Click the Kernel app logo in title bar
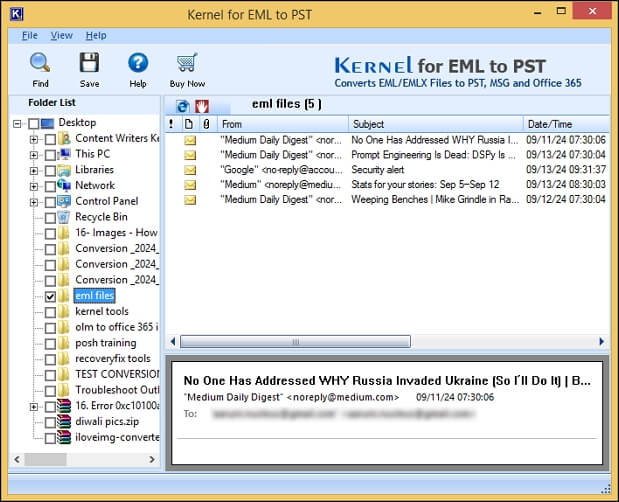This screenshot has height=502, width=619. point(17,14)
